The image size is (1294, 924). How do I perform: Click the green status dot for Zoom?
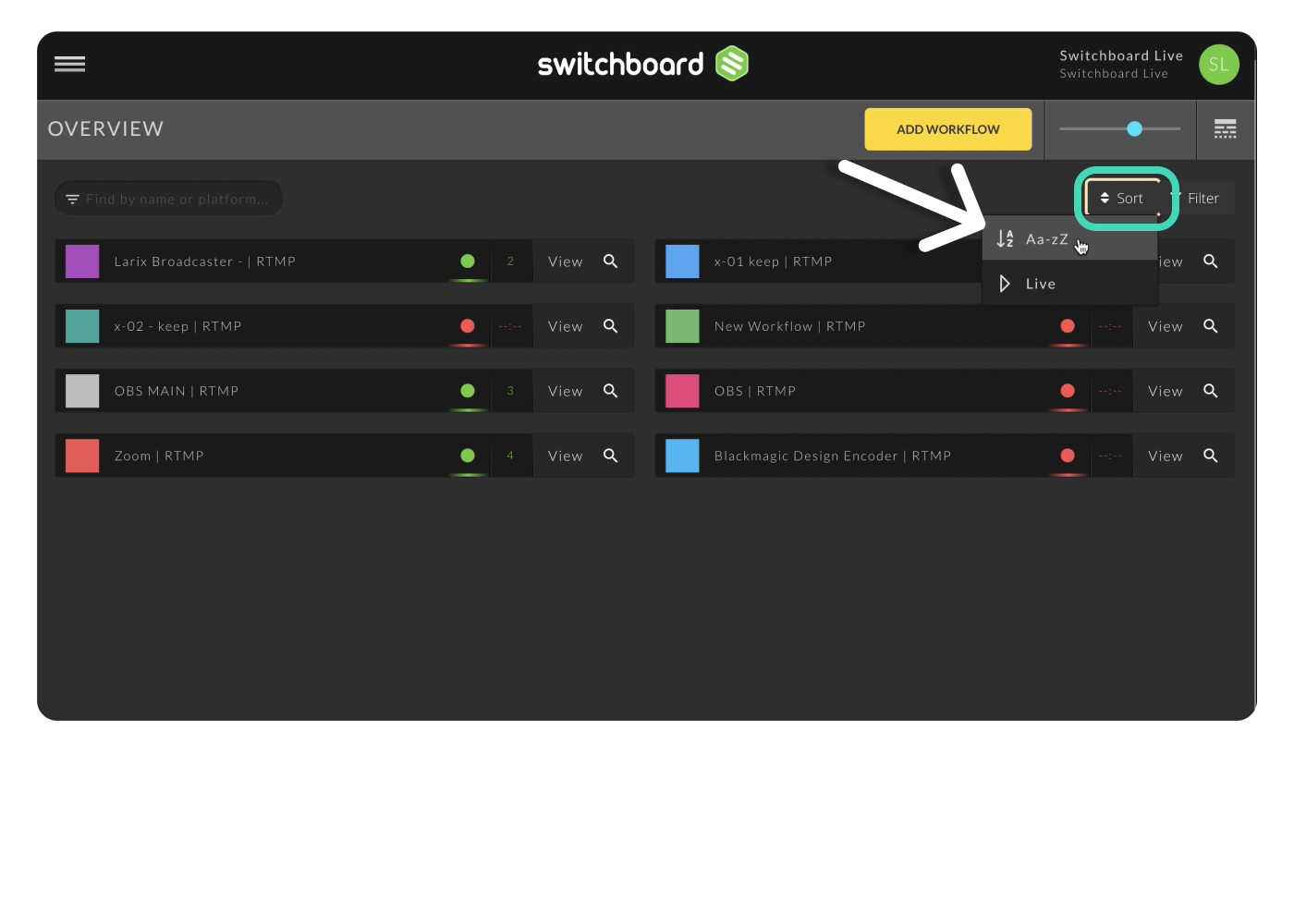tap(468, 456)
